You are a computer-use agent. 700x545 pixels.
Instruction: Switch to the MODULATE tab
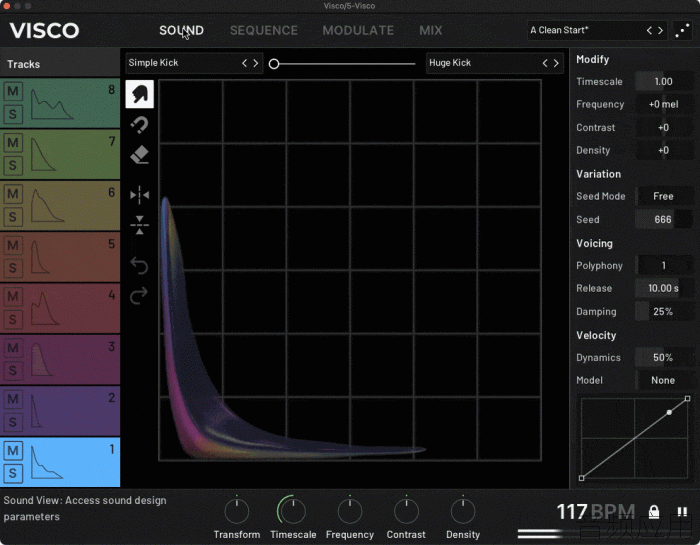pos(358,30)
